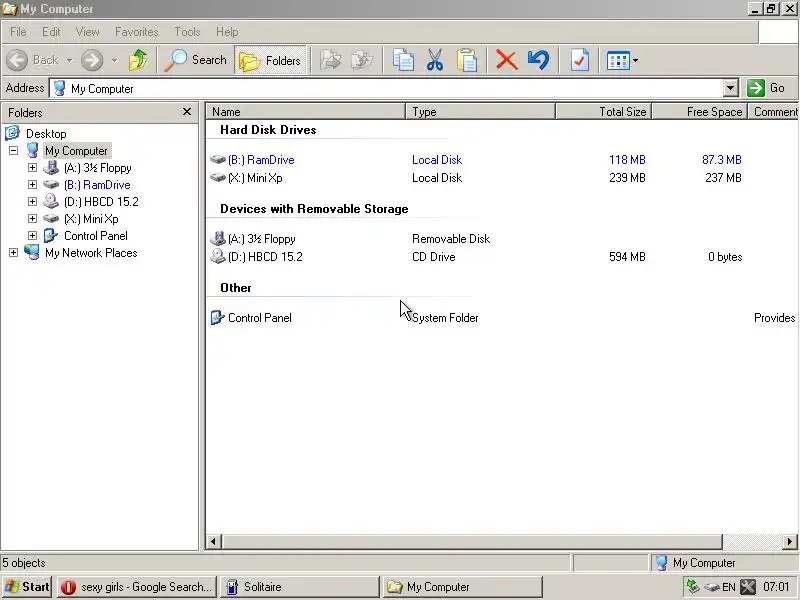Switch to the Opera Google Search taskbar button

tap(137, 587)
